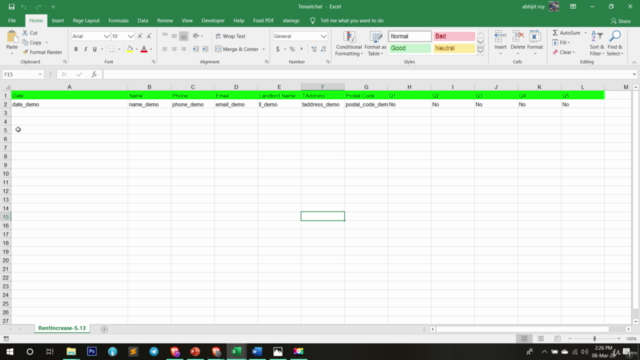Click Merge & Center button
This screenshot has height=360, width=640.
coord(237,49)
